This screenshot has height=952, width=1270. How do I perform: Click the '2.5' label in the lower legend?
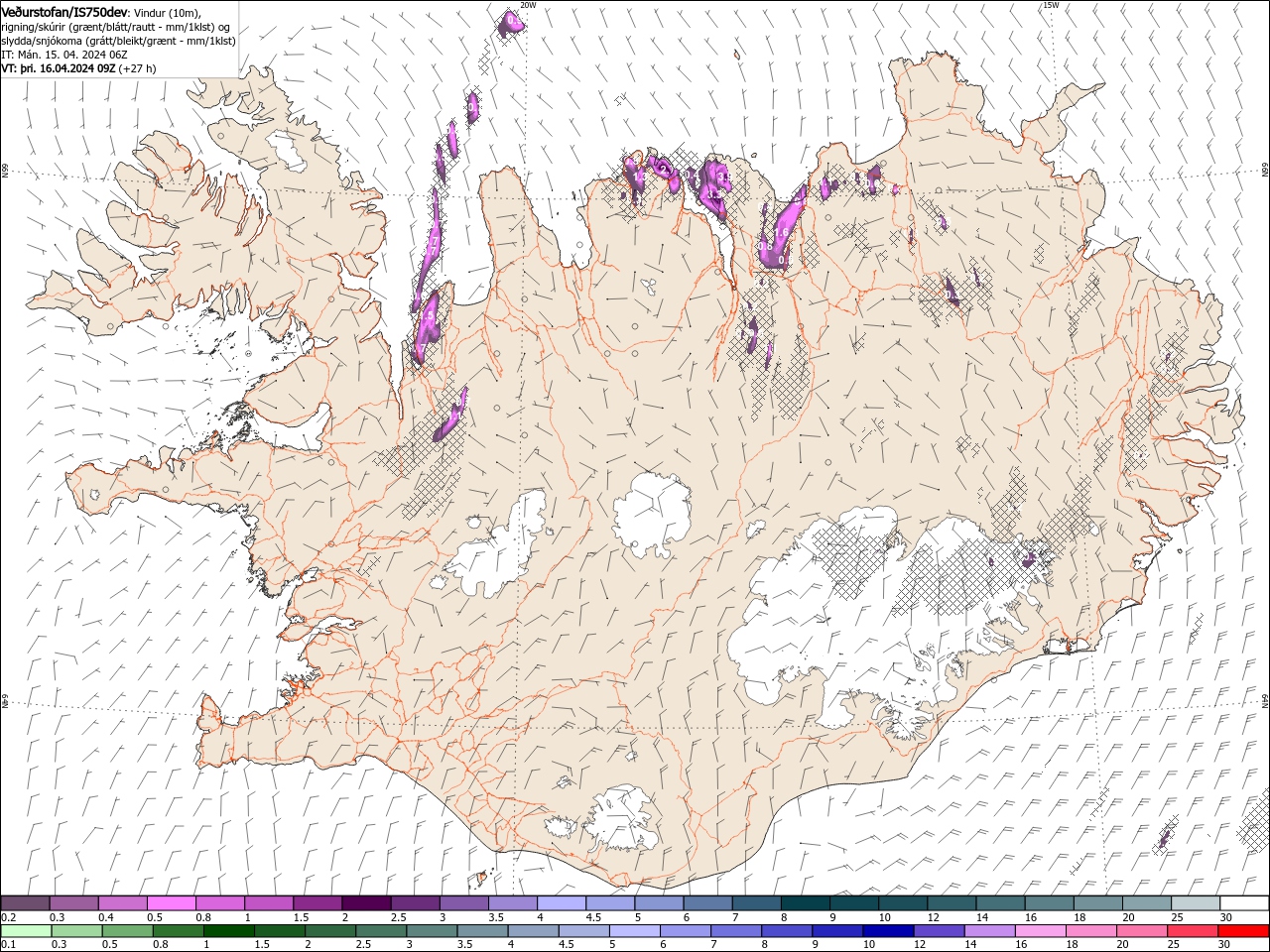(363, 945)
